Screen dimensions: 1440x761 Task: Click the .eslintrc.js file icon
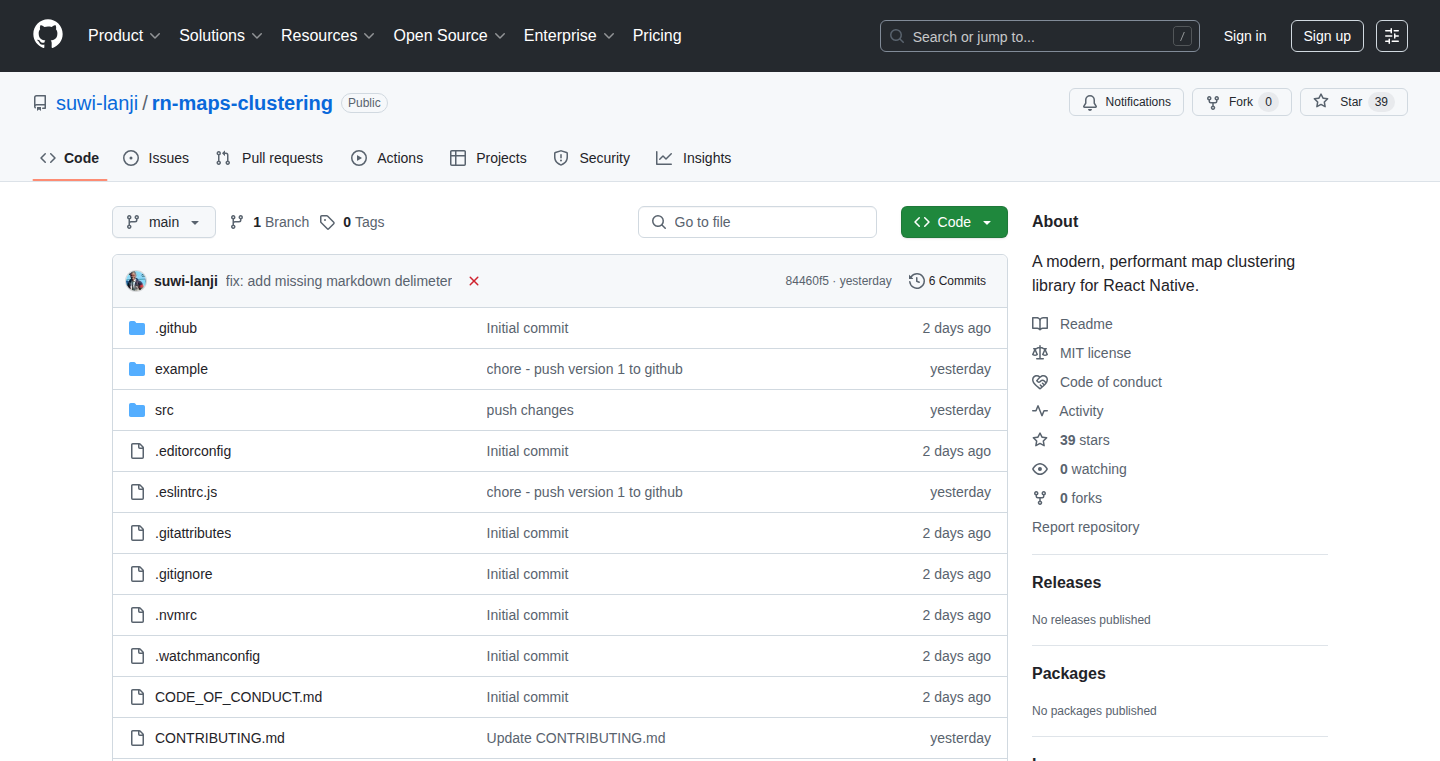137,492
